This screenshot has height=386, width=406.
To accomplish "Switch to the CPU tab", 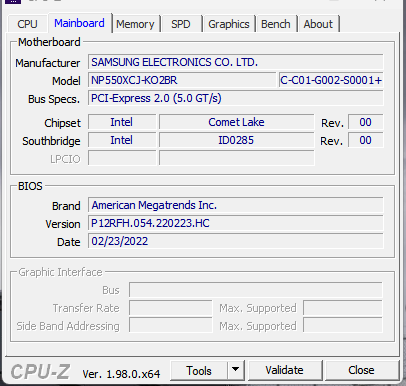I will [x=27, y=24].
